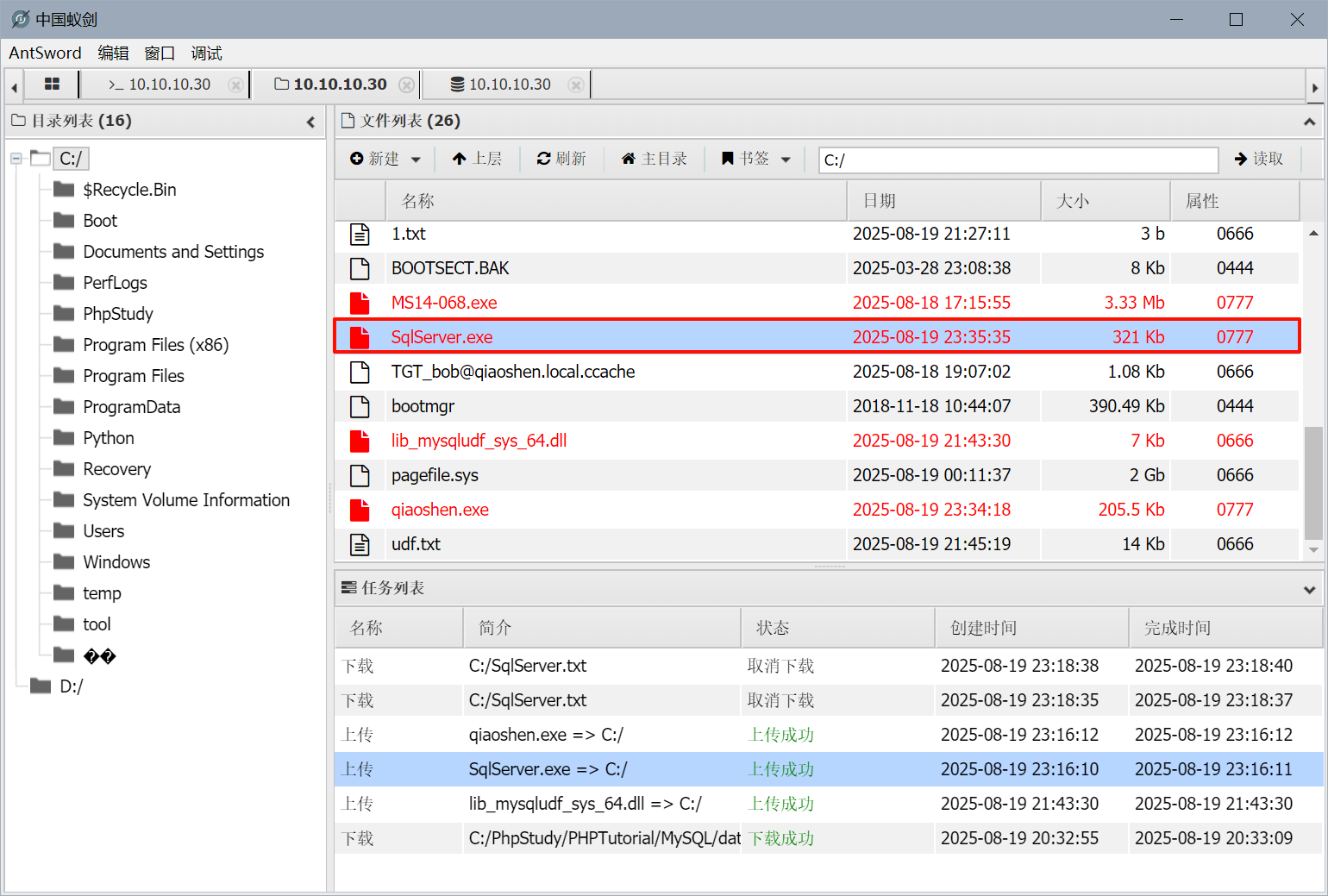Go to home directory via 主目录
Viewport: 1328px width, 896px height.
pos(655,159)
